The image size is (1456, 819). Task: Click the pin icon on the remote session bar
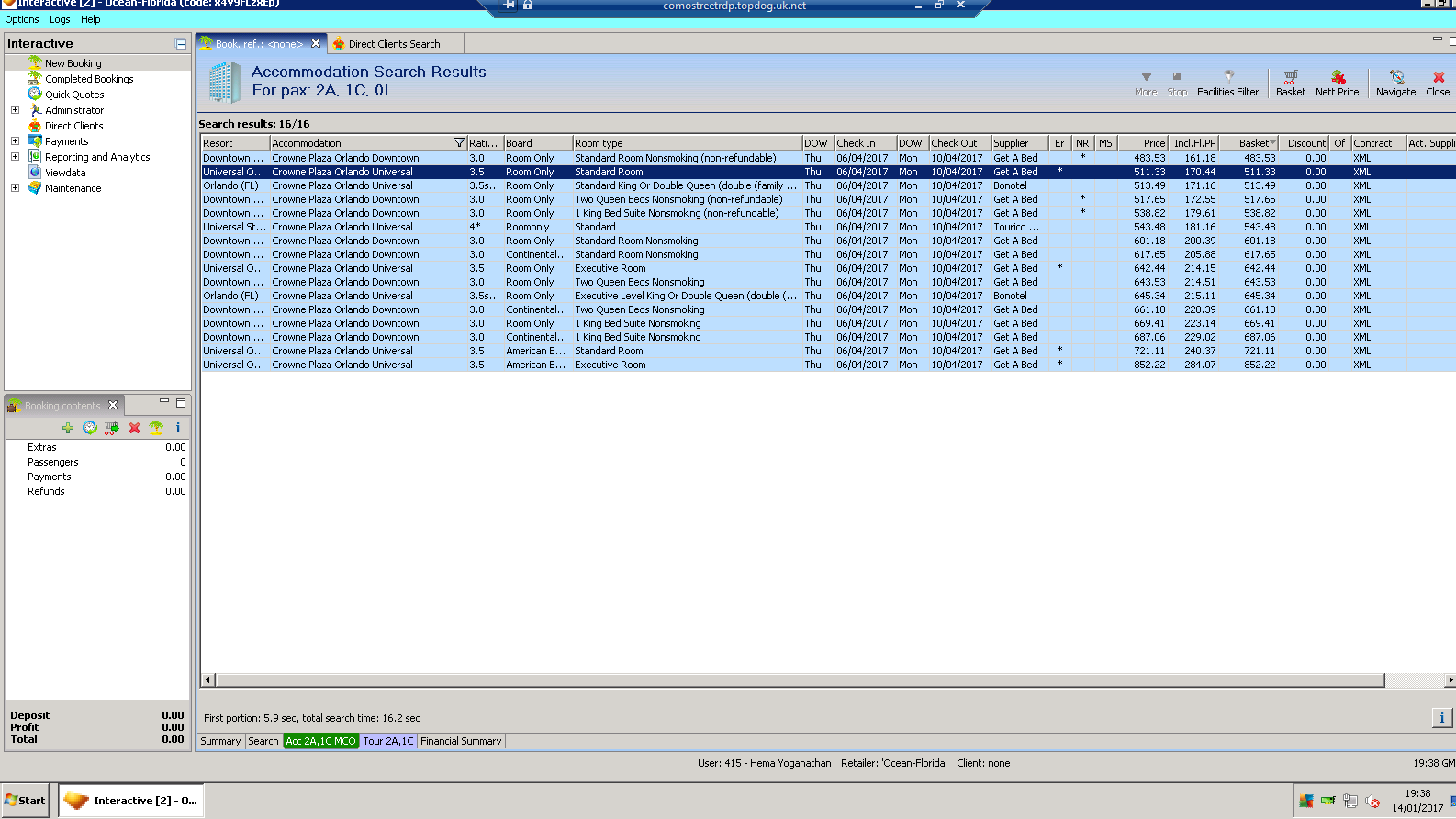(x=510, y=6)
